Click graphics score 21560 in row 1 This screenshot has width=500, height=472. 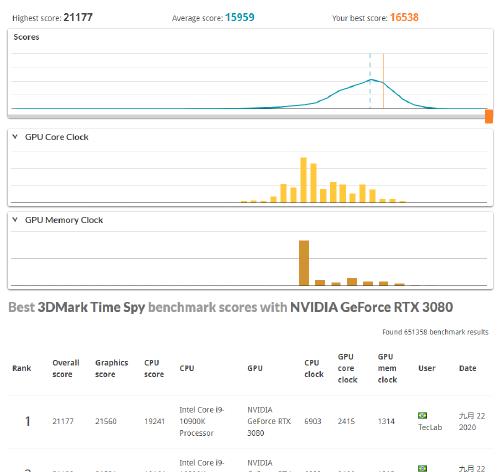106,421
